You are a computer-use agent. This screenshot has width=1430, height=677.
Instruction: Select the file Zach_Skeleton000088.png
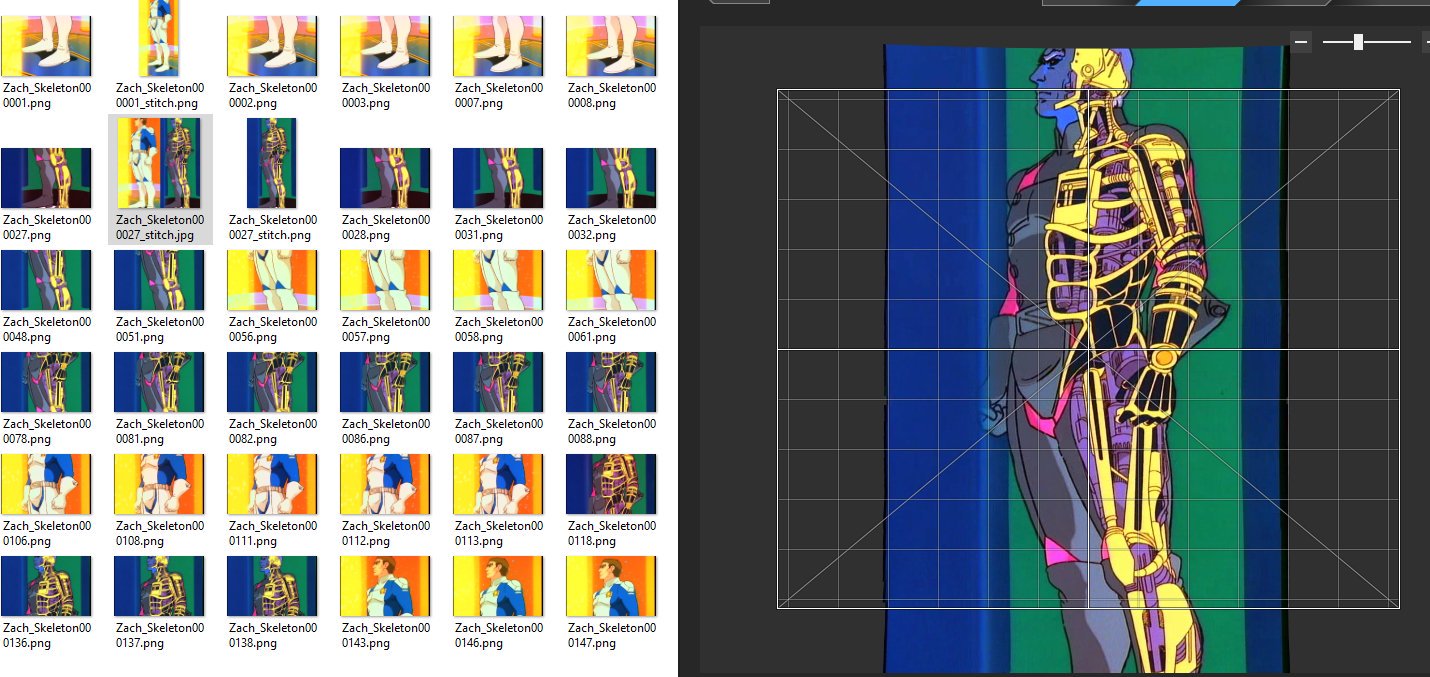[x=612, y=399]
